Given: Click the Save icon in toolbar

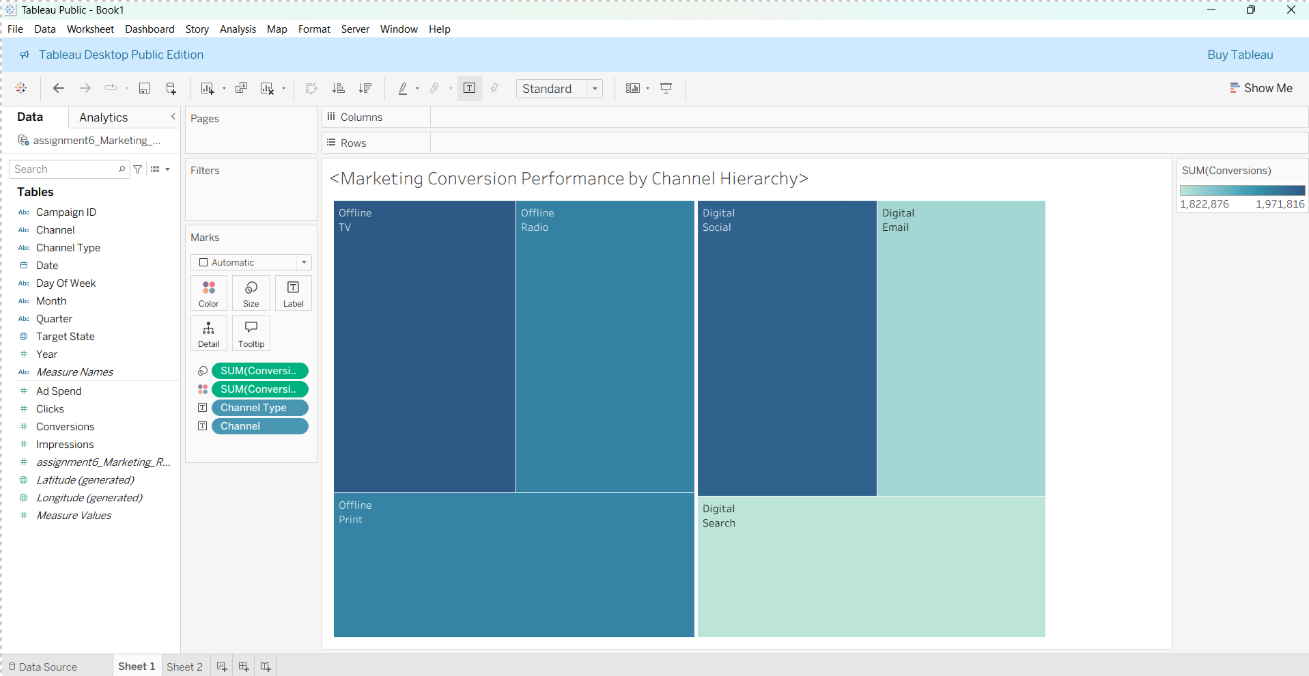Looking at the screenshot, I should (144, 88).
